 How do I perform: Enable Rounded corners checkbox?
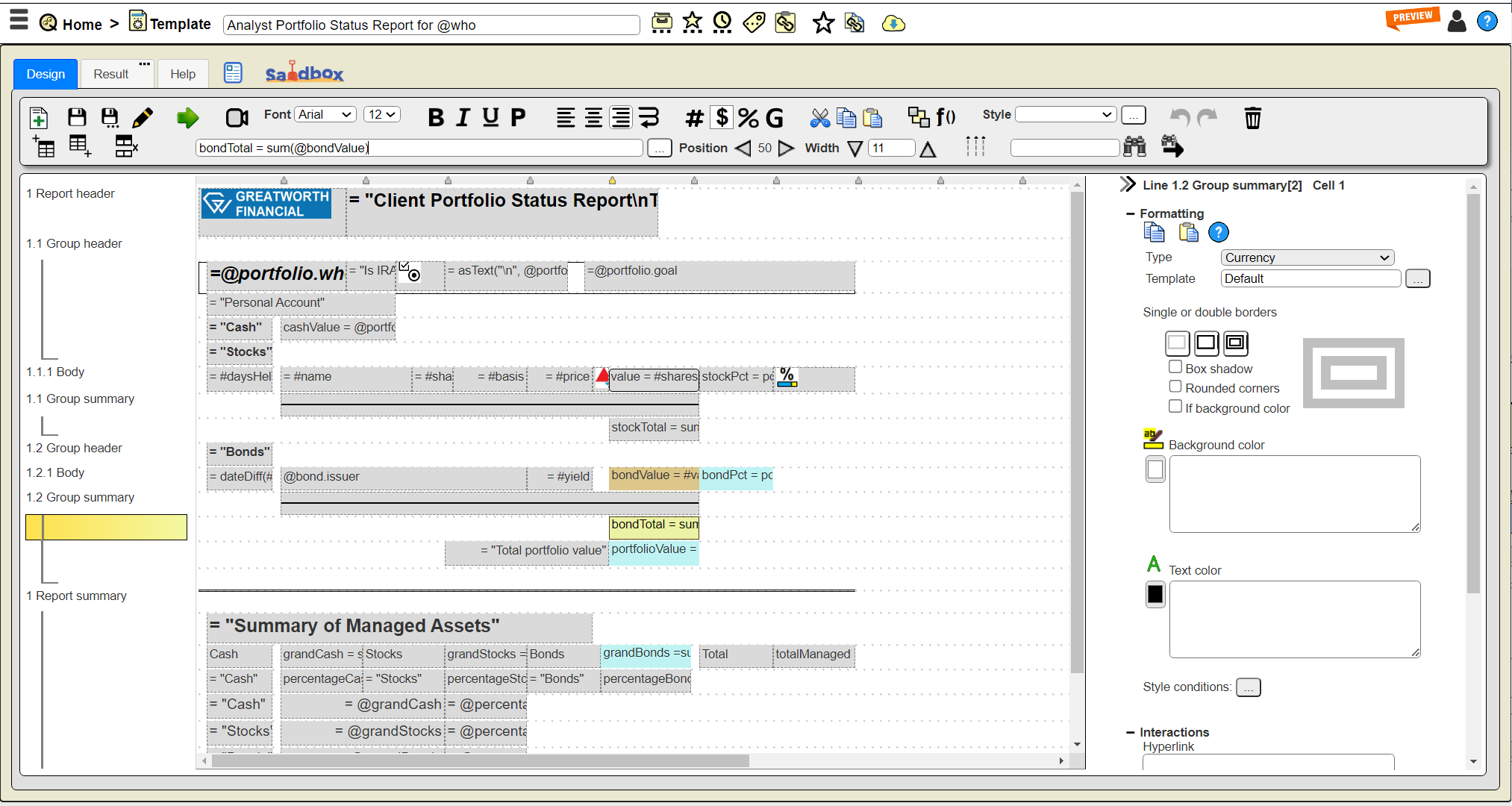[1175, 387]
